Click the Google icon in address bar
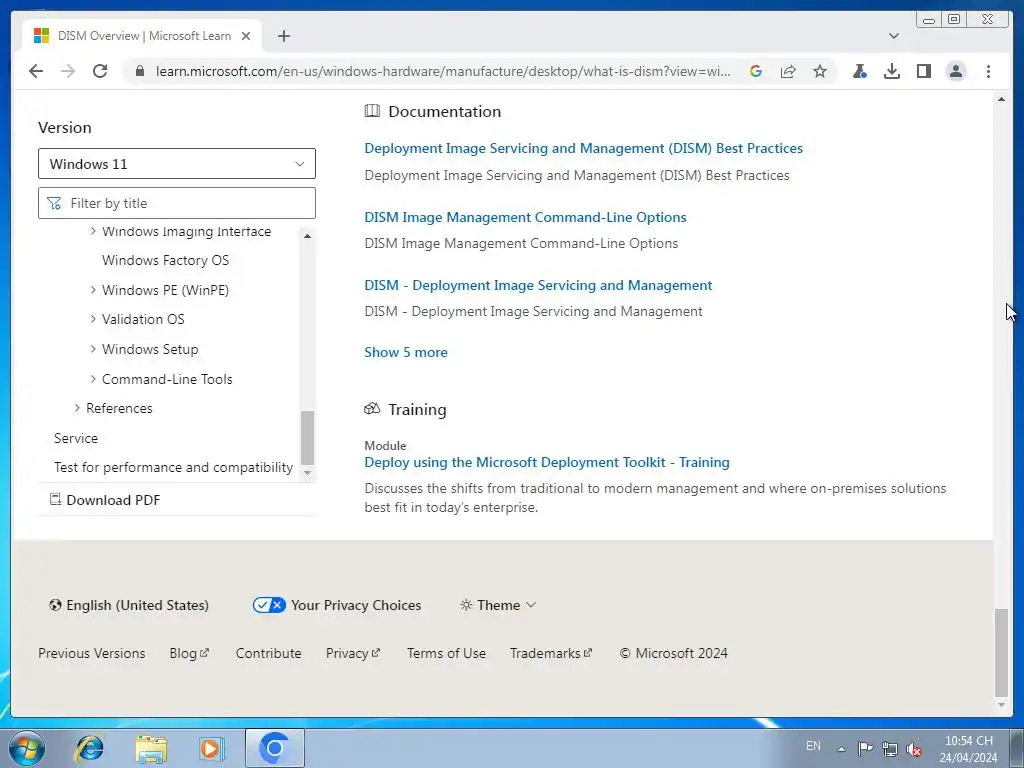Image resolution: width=1024 pixels, height=768 pixels. pyautogui.click(x=756, y=71)
